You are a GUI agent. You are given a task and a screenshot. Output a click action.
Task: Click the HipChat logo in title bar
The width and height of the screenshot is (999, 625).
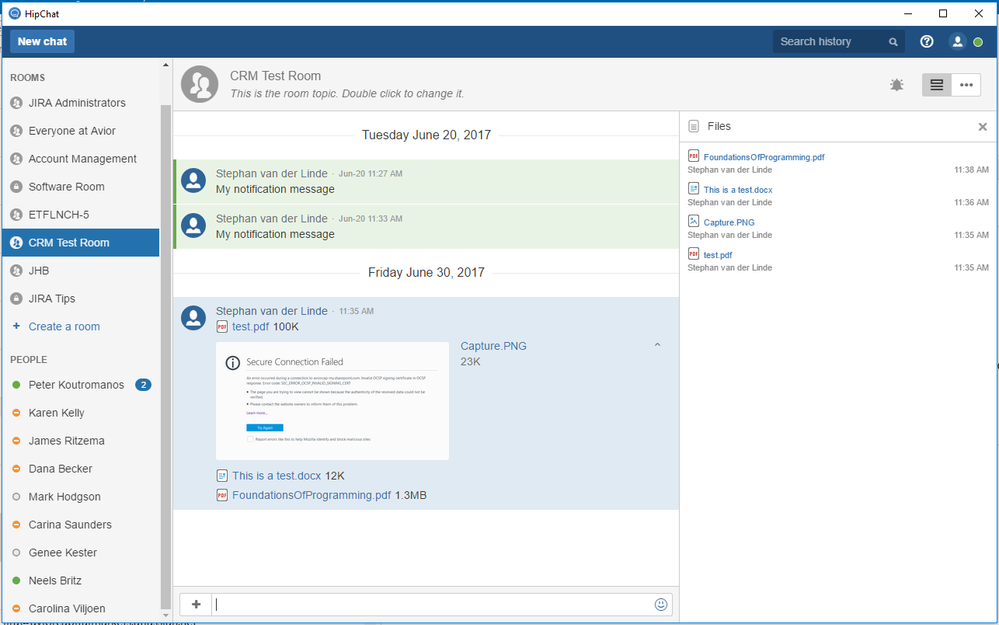click(x=14, y=13)
